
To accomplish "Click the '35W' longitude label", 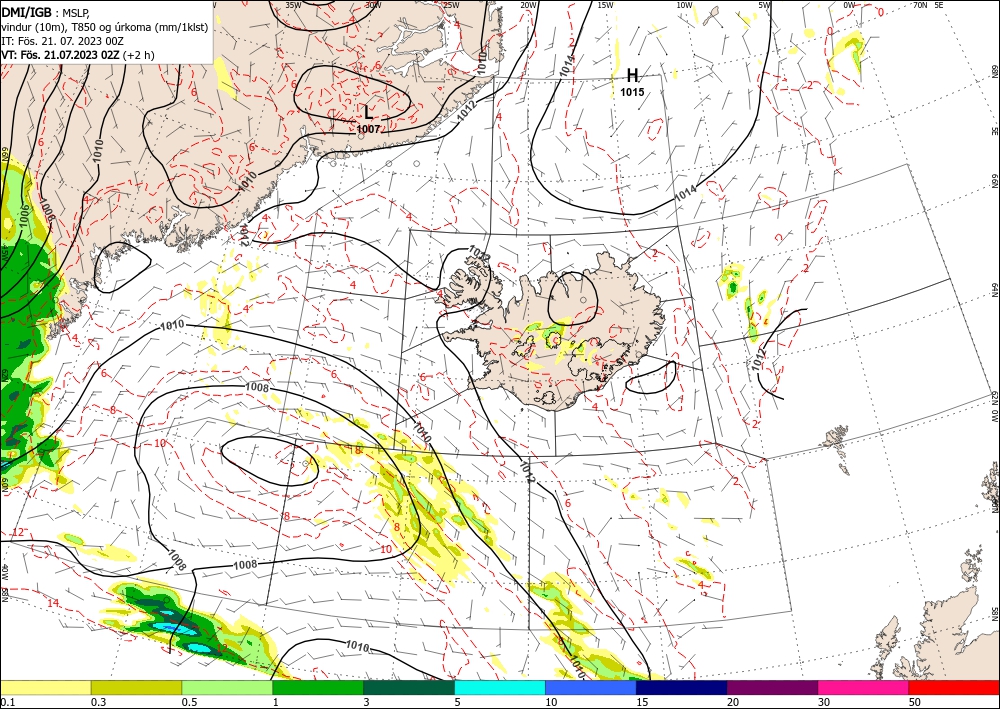I will point(293,5).
